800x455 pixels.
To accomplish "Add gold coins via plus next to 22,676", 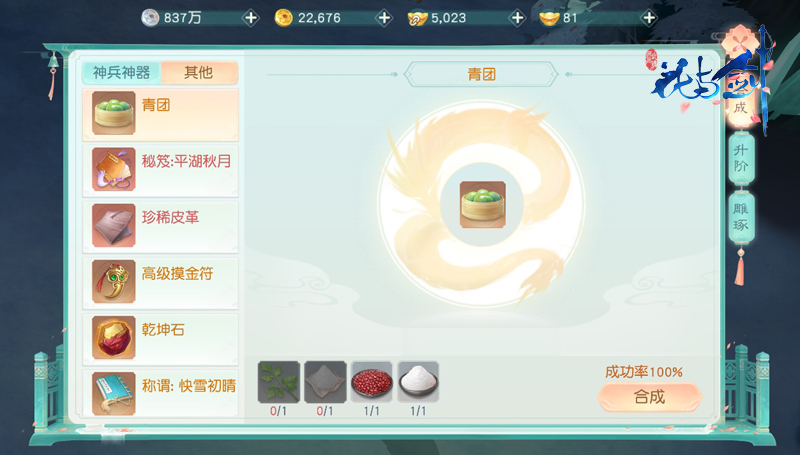I will (384, 18).
